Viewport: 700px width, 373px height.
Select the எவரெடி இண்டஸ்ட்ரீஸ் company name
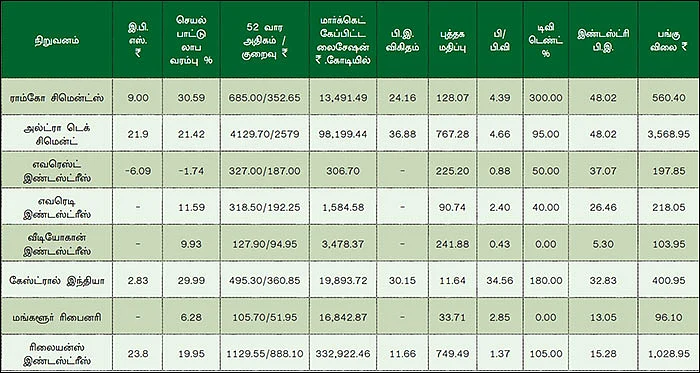tap(57, 207)
